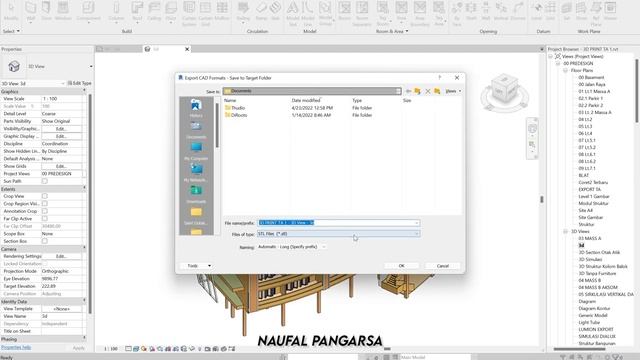
Task: Open the Save in folder dropdown
Action: [x=398, y=91]
